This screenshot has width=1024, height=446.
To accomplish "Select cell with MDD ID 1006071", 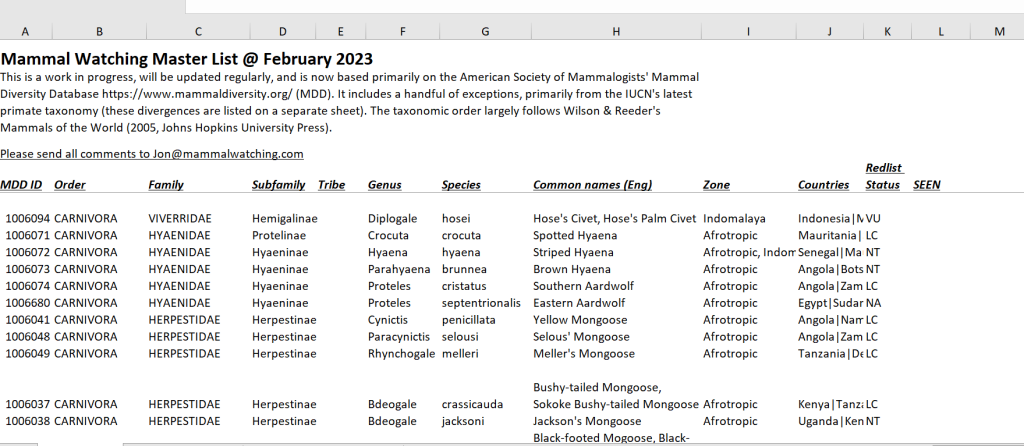I will tap(26, 236).
